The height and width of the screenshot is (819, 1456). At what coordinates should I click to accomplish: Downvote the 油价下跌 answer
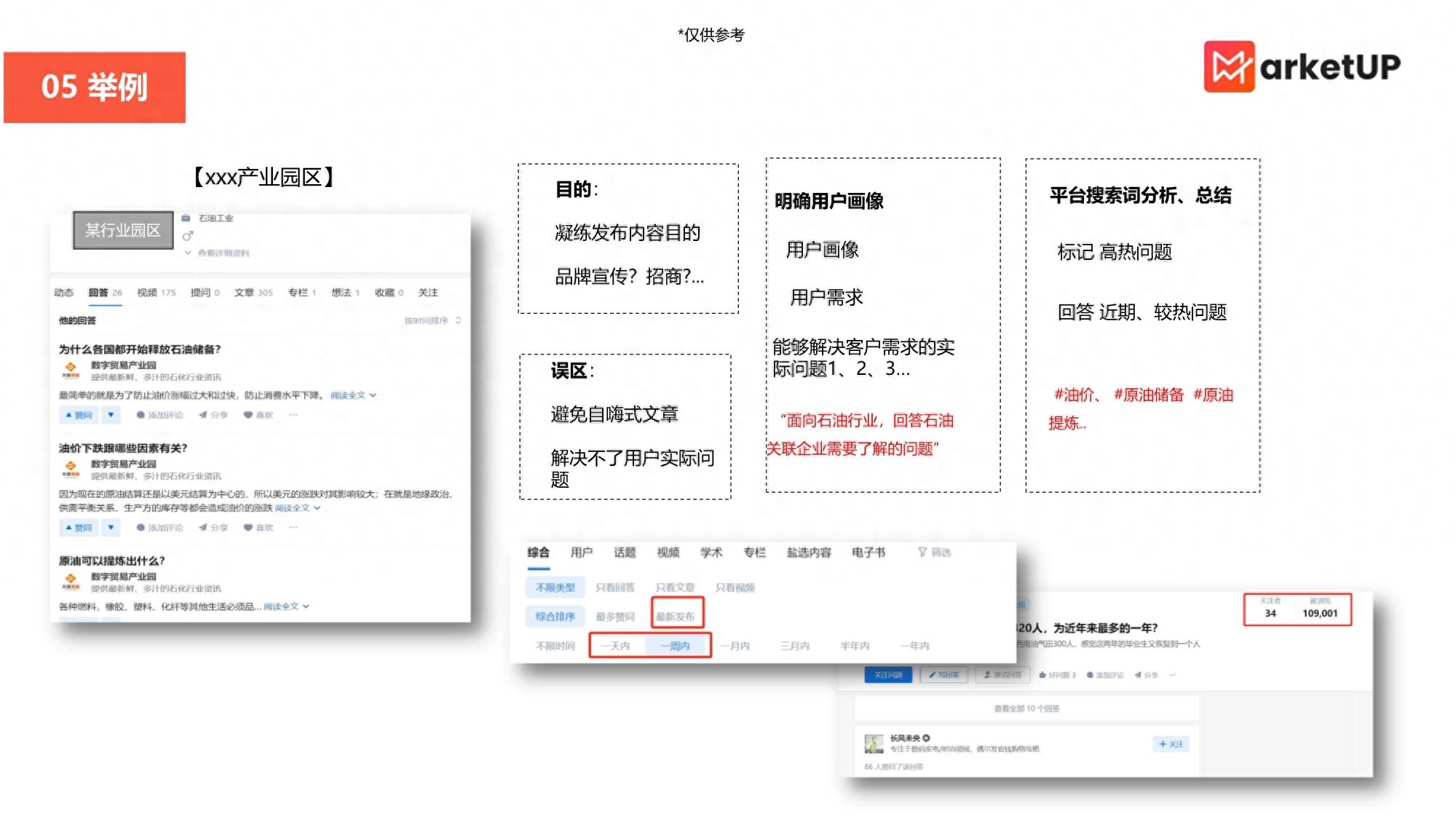[x=111, y=528]
